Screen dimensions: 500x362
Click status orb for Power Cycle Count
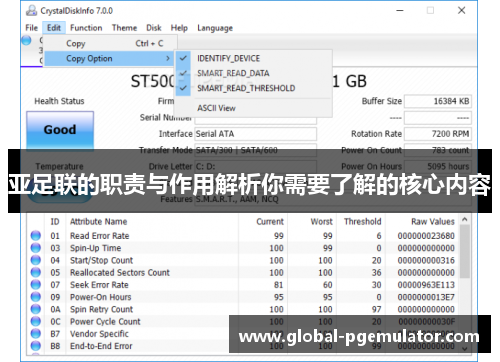[x=36, y=321]
